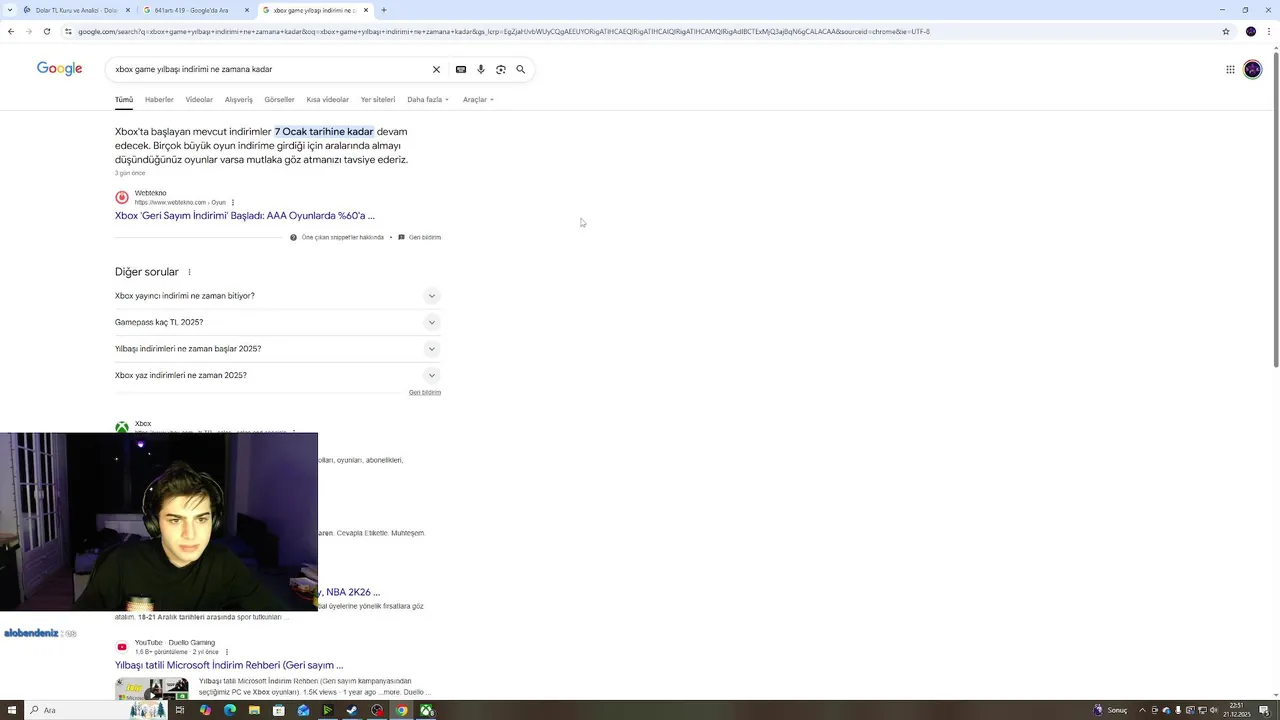This screenshot has height=720, width=1280.
Task: Switch to Alışveriş tab
Action: tap(239, 99)
